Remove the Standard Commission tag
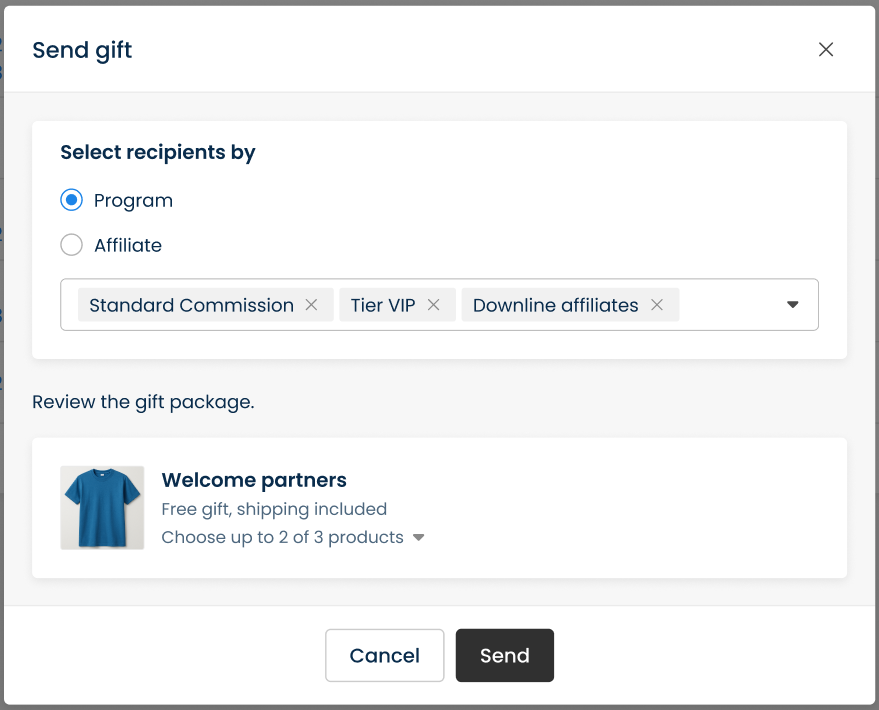 click(x=311, y=305)
